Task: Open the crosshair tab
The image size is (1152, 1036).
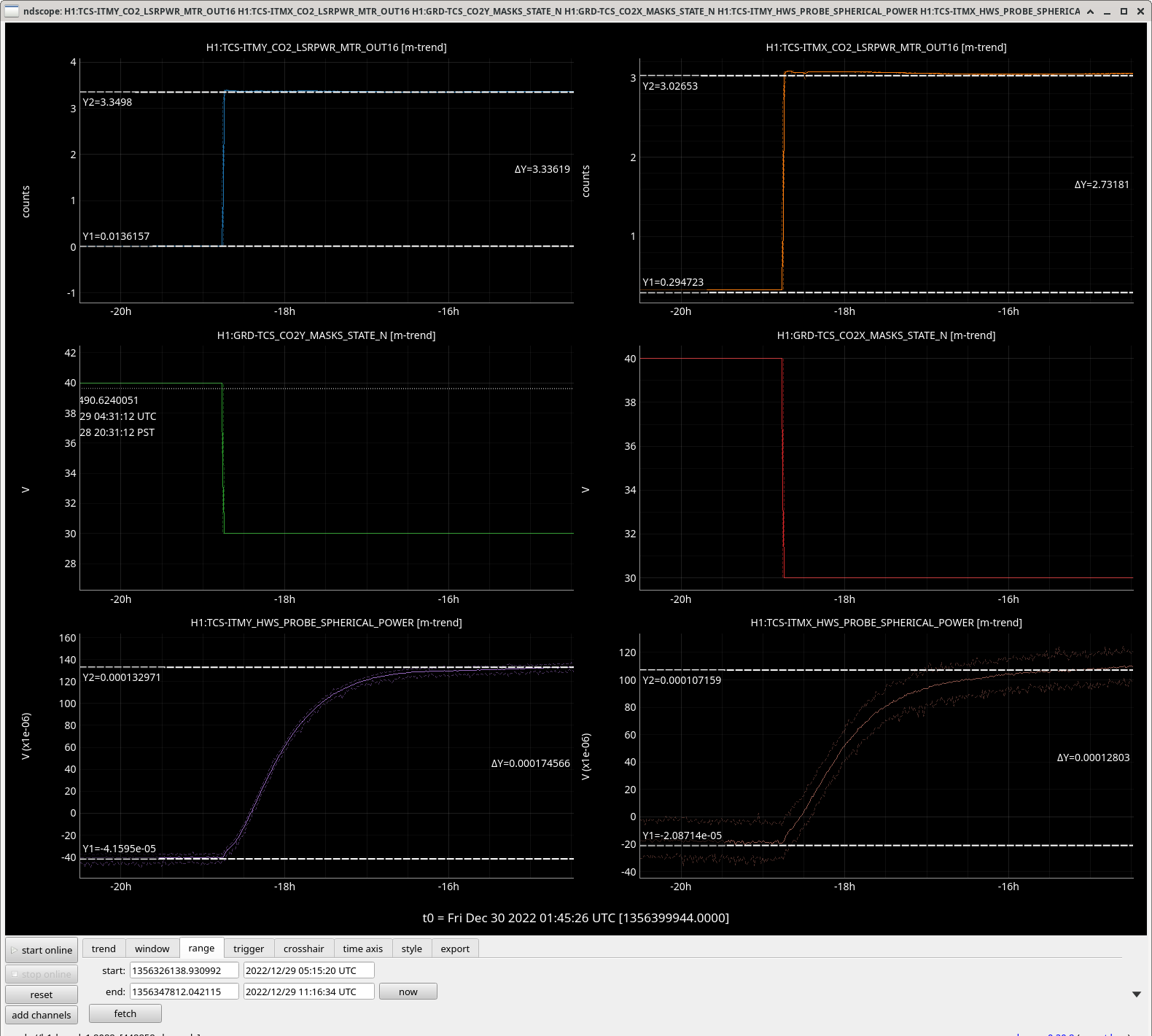Action: (304, 949)
